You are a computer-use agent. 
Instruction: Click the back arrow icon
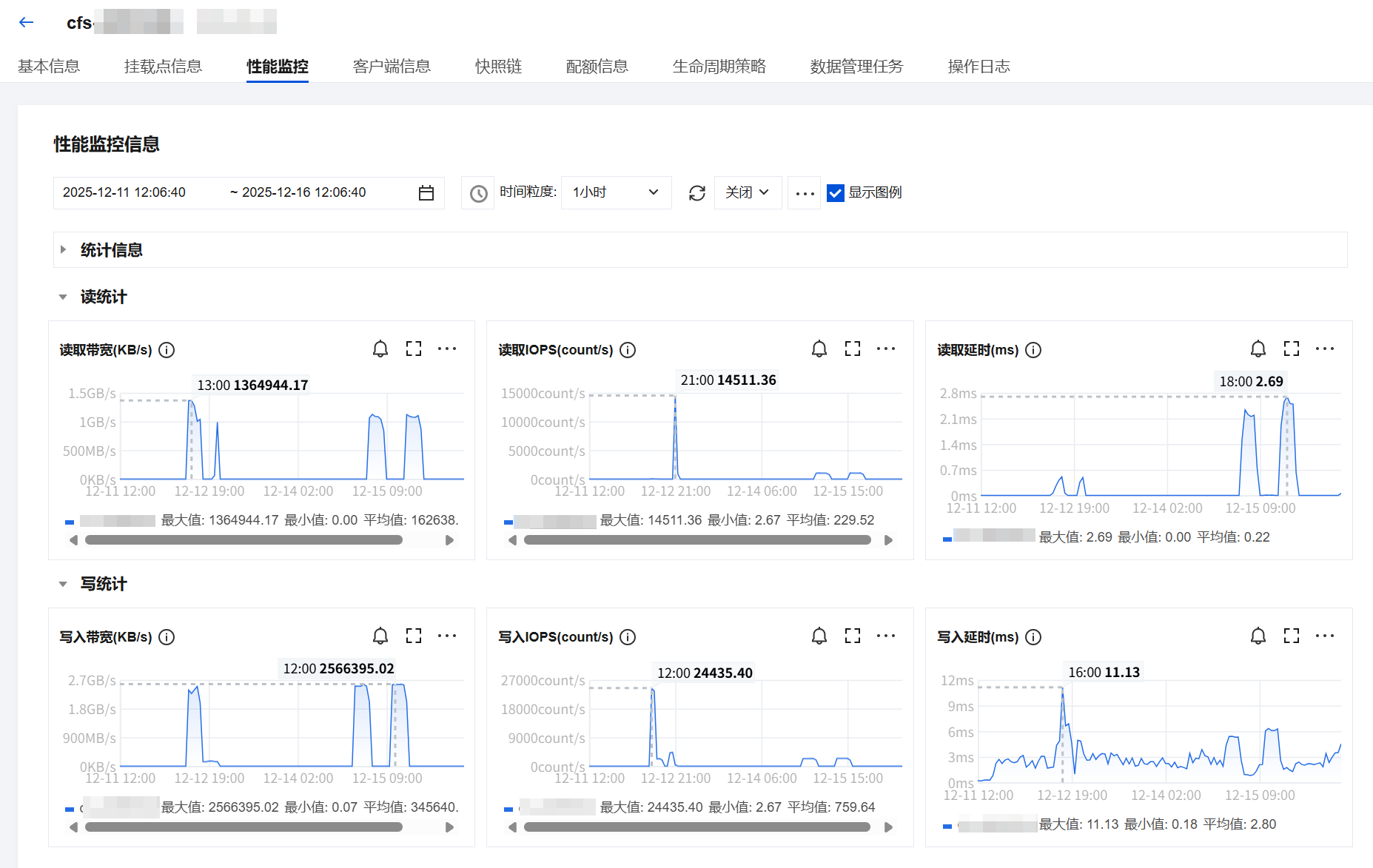click(27, 22)
